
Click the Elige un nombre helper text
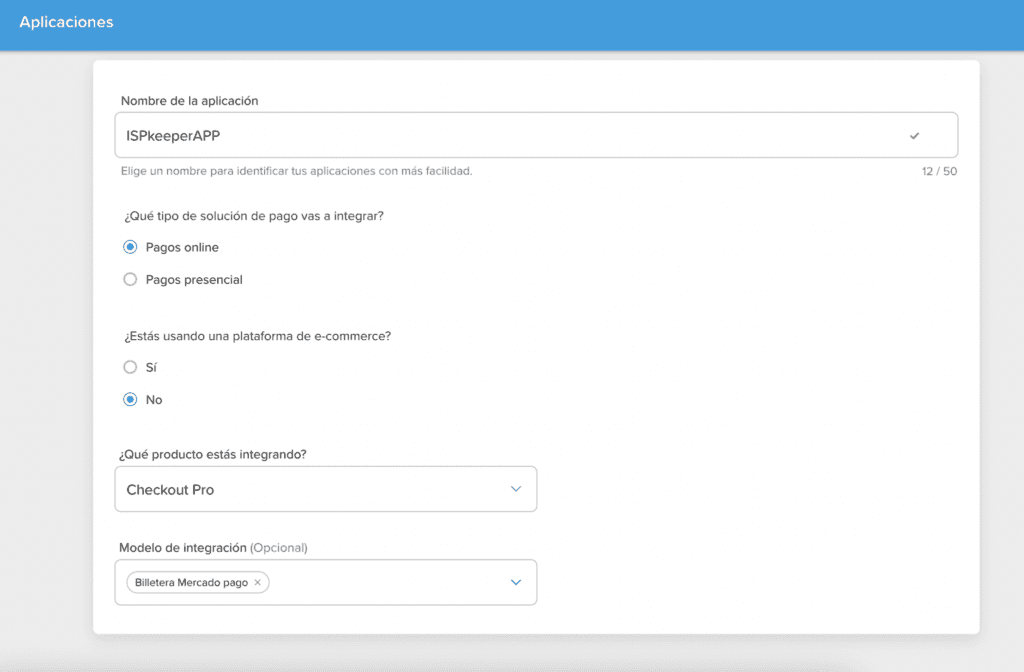click(x=296, y=171)
